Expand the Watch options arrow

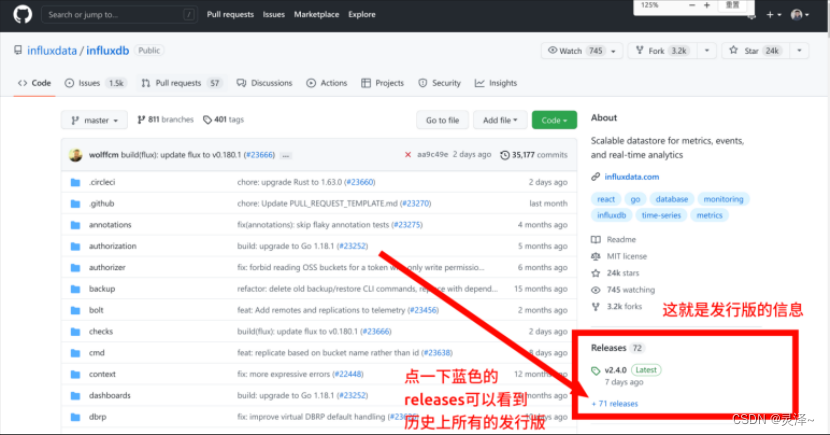(614, 51)
